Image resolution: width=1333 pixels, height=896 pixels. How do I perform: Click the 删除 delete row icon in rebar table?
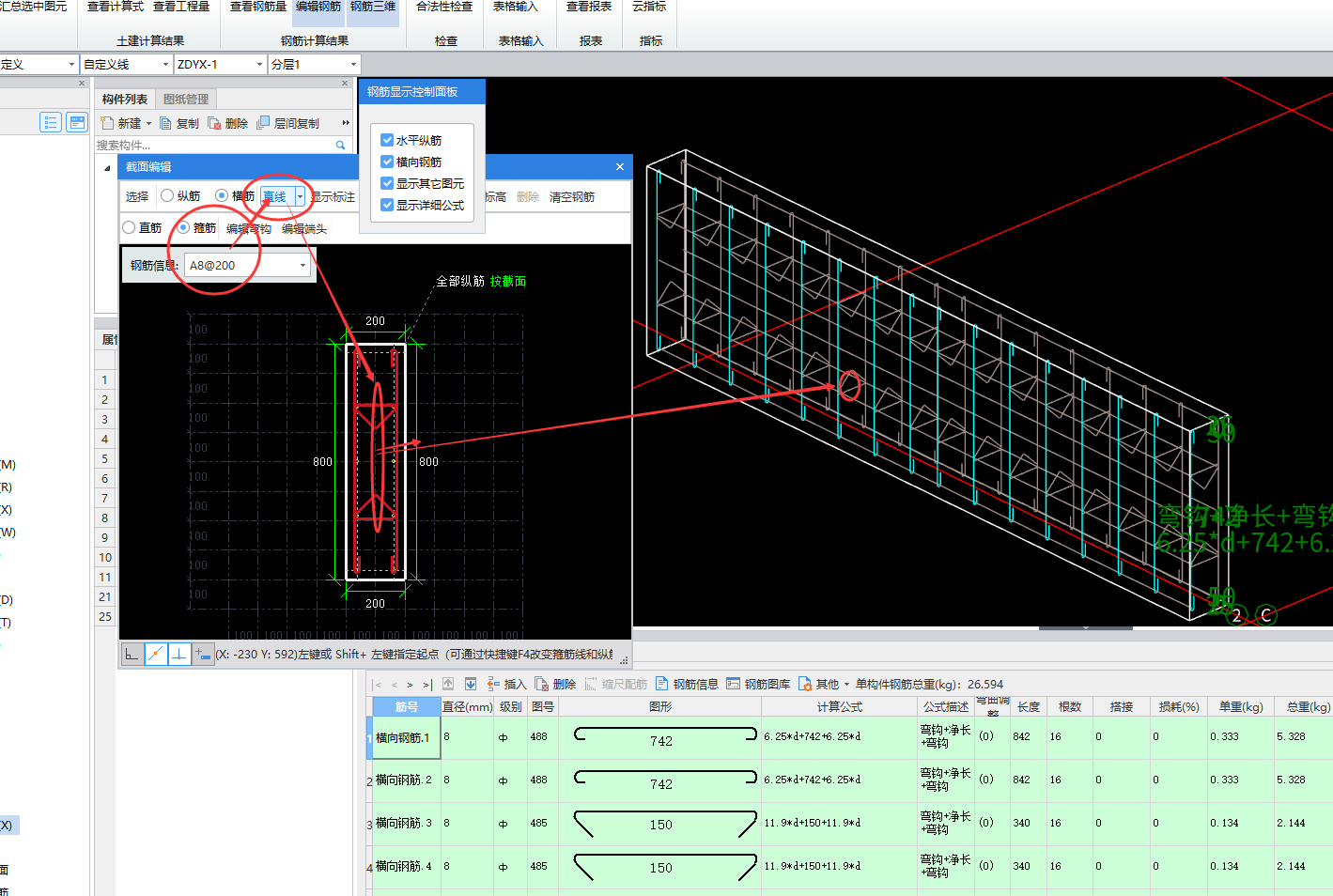click(542, 684)
